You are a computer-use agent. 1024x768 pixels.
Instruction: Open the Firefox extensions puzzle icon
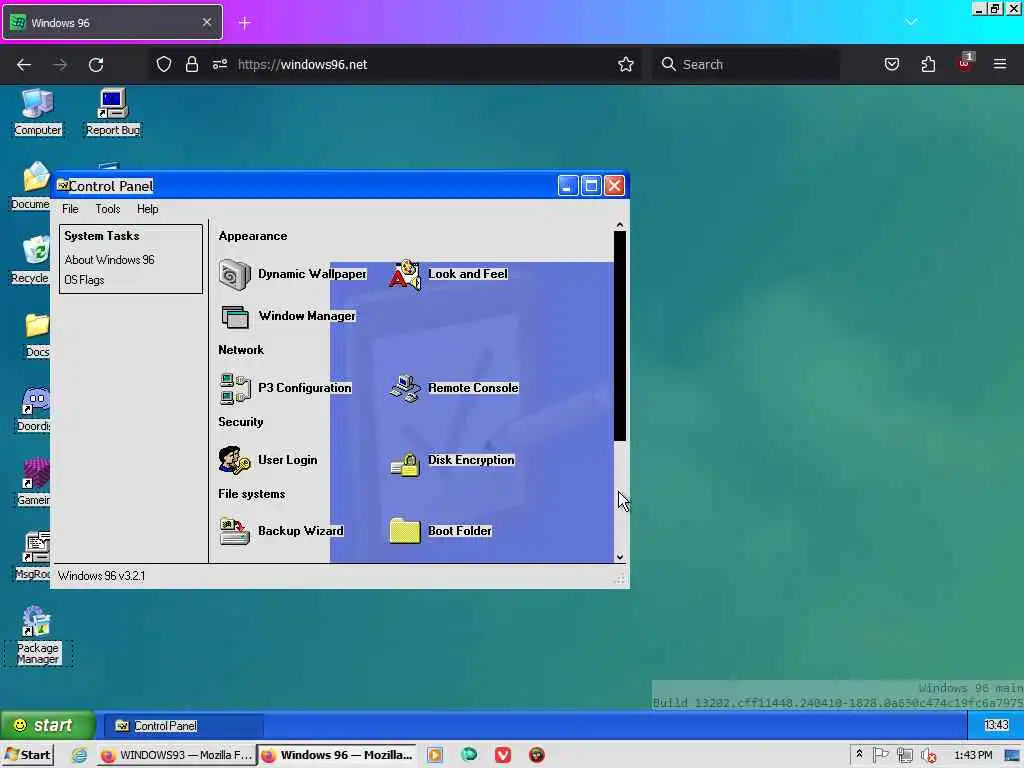(x=928, y=65)
